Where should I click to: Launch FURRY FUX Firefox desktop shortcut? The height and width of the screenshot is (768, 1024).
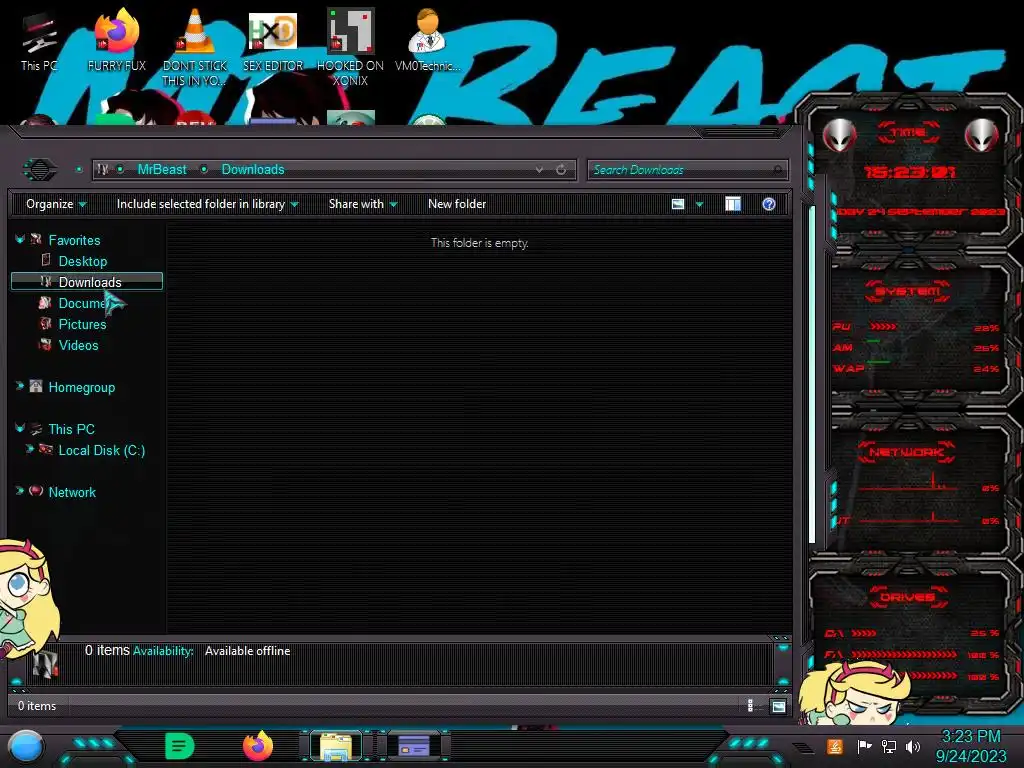click(x=117, y=40)
